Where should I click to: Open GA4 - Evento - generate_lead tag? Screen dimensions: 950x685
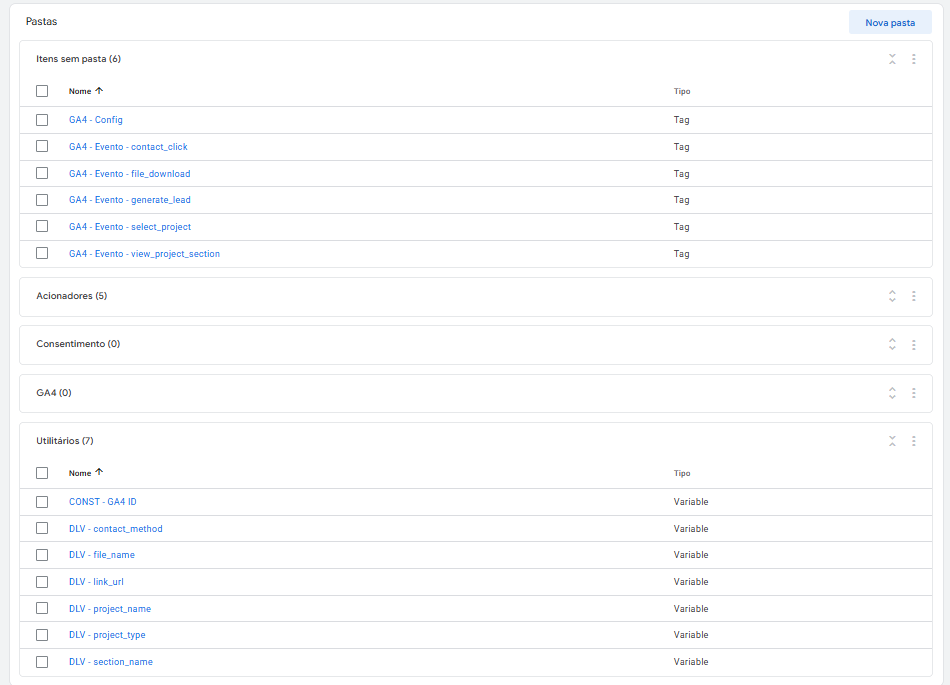(130, 200)
